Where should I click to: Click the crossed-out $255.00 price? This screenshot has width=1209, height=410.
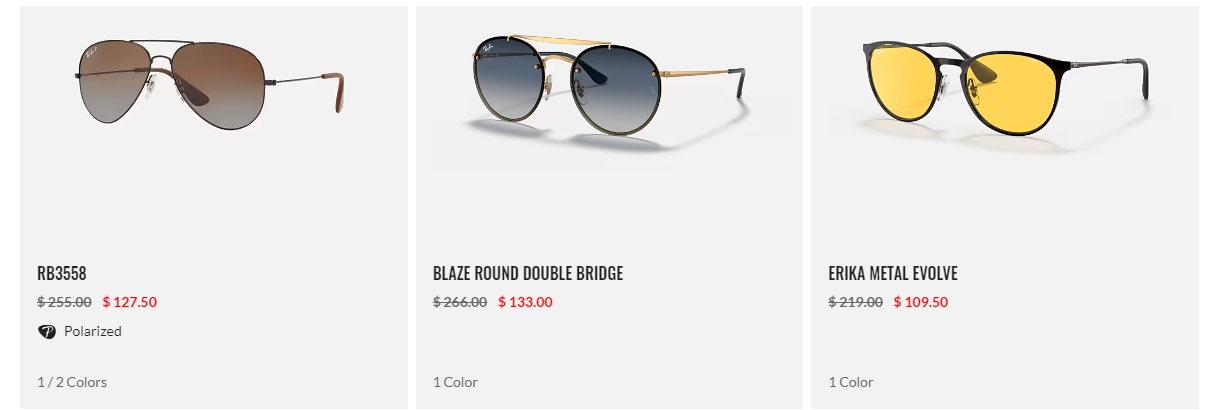(x=64, y=302)
